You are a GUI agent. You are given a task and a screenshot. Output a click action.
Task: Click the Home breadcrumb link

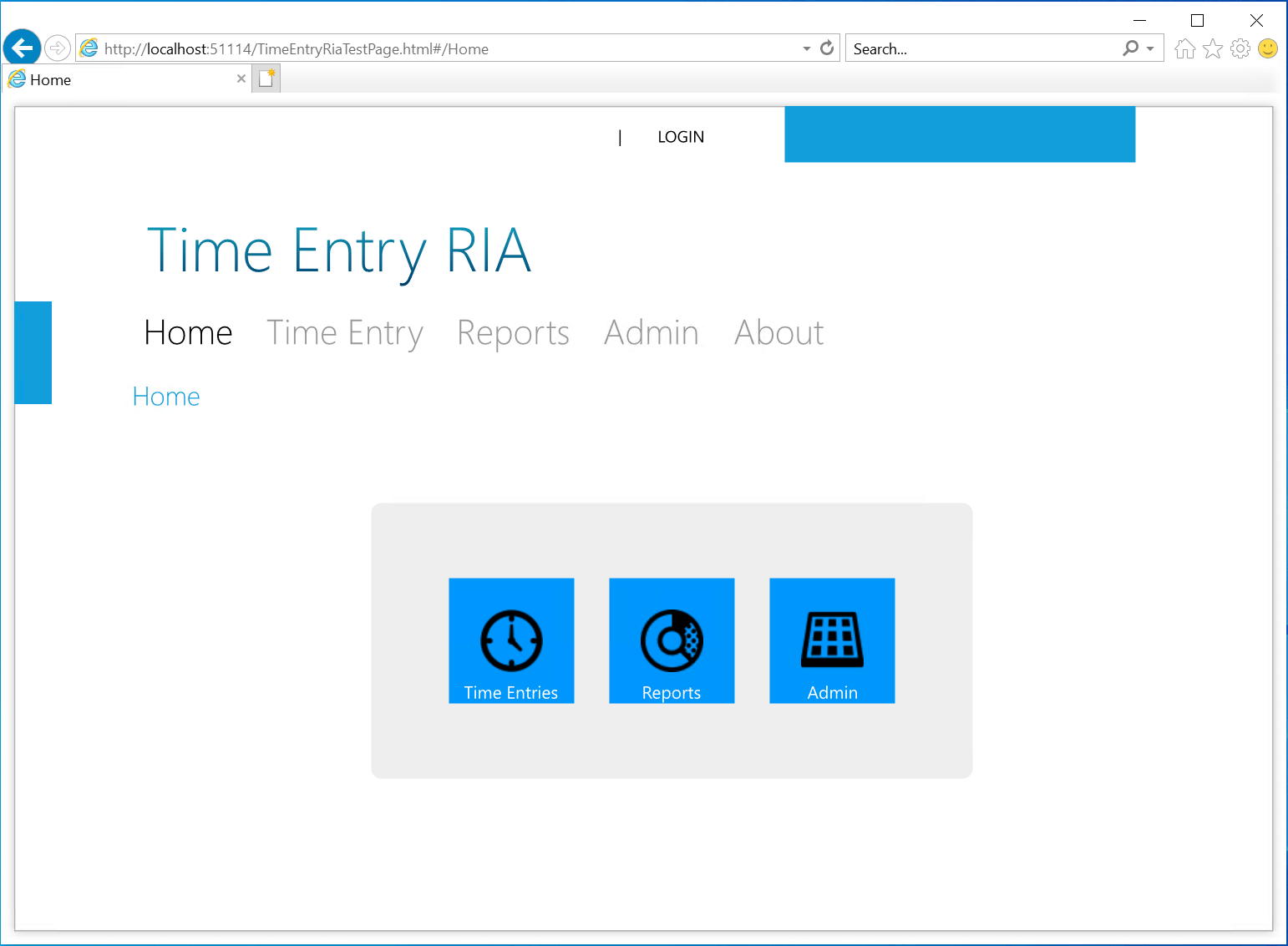tap(165, 396)
